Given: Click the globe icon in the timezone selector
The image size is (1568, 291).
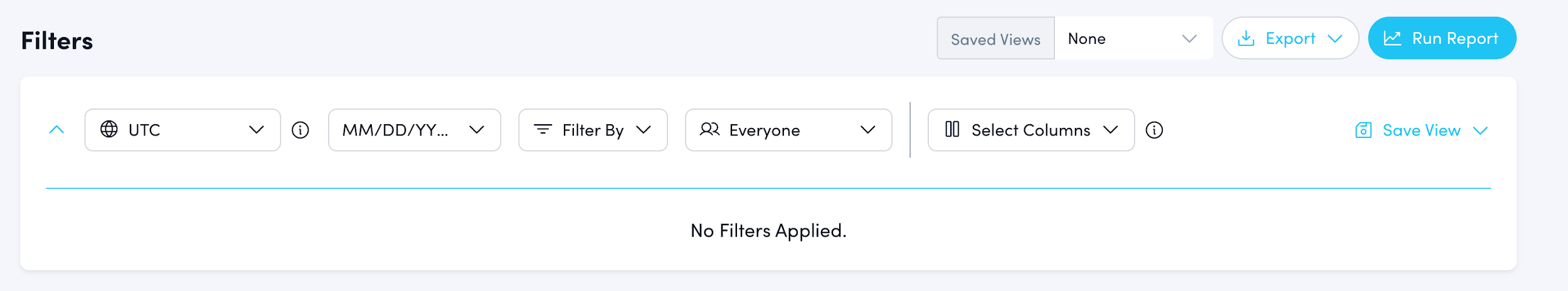Looking at the screenshot, I should (x=109, y=129).
